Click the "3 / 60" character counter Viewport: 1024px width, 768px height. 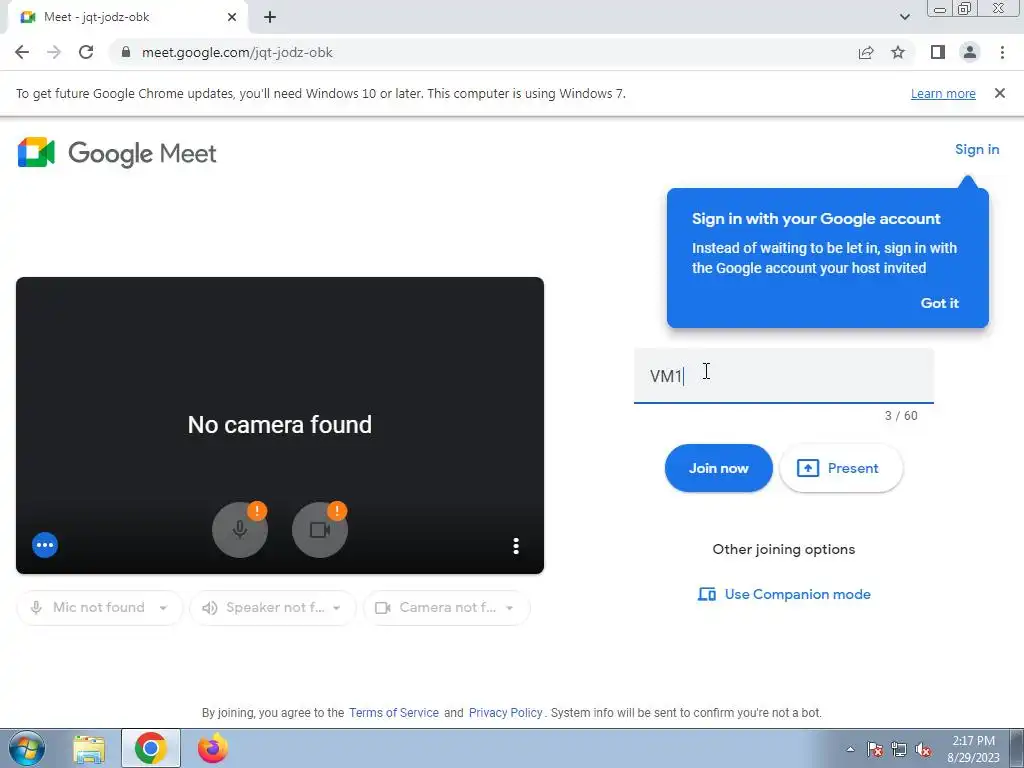(901, 416)
